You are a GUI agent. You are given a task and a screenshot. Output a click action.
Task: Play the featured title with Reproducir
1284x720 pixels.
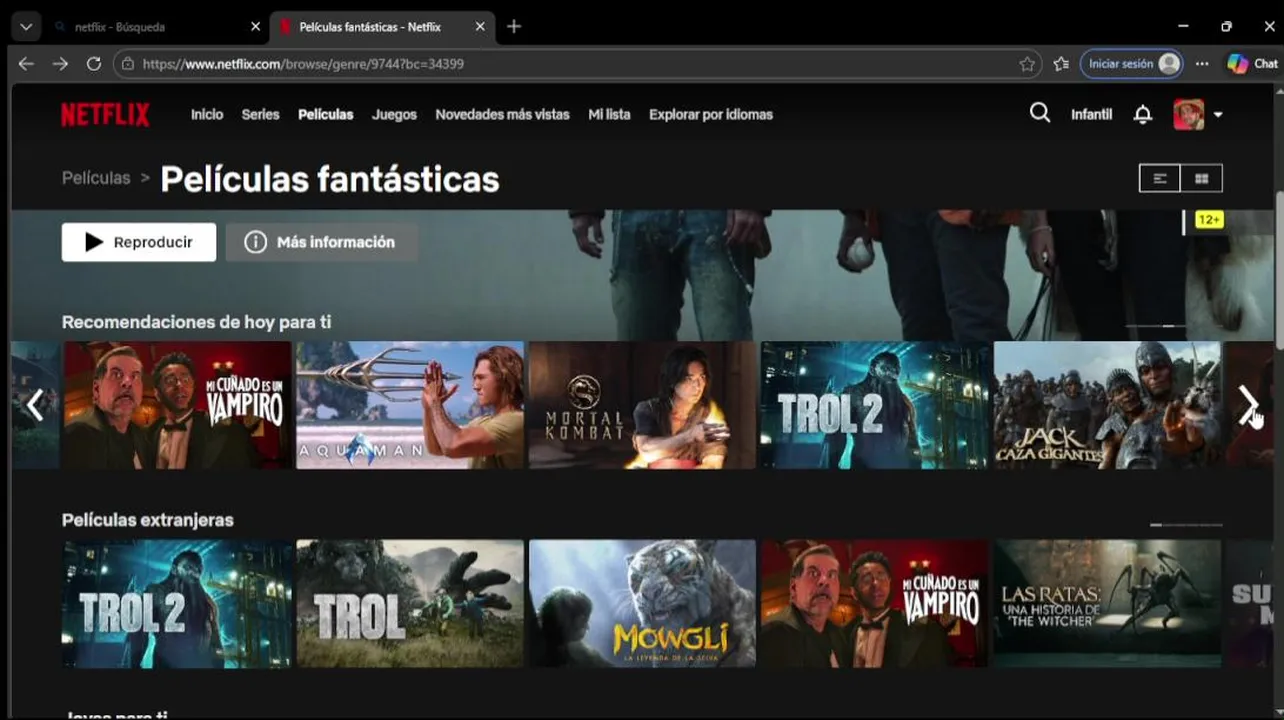(x=139, y=242)
